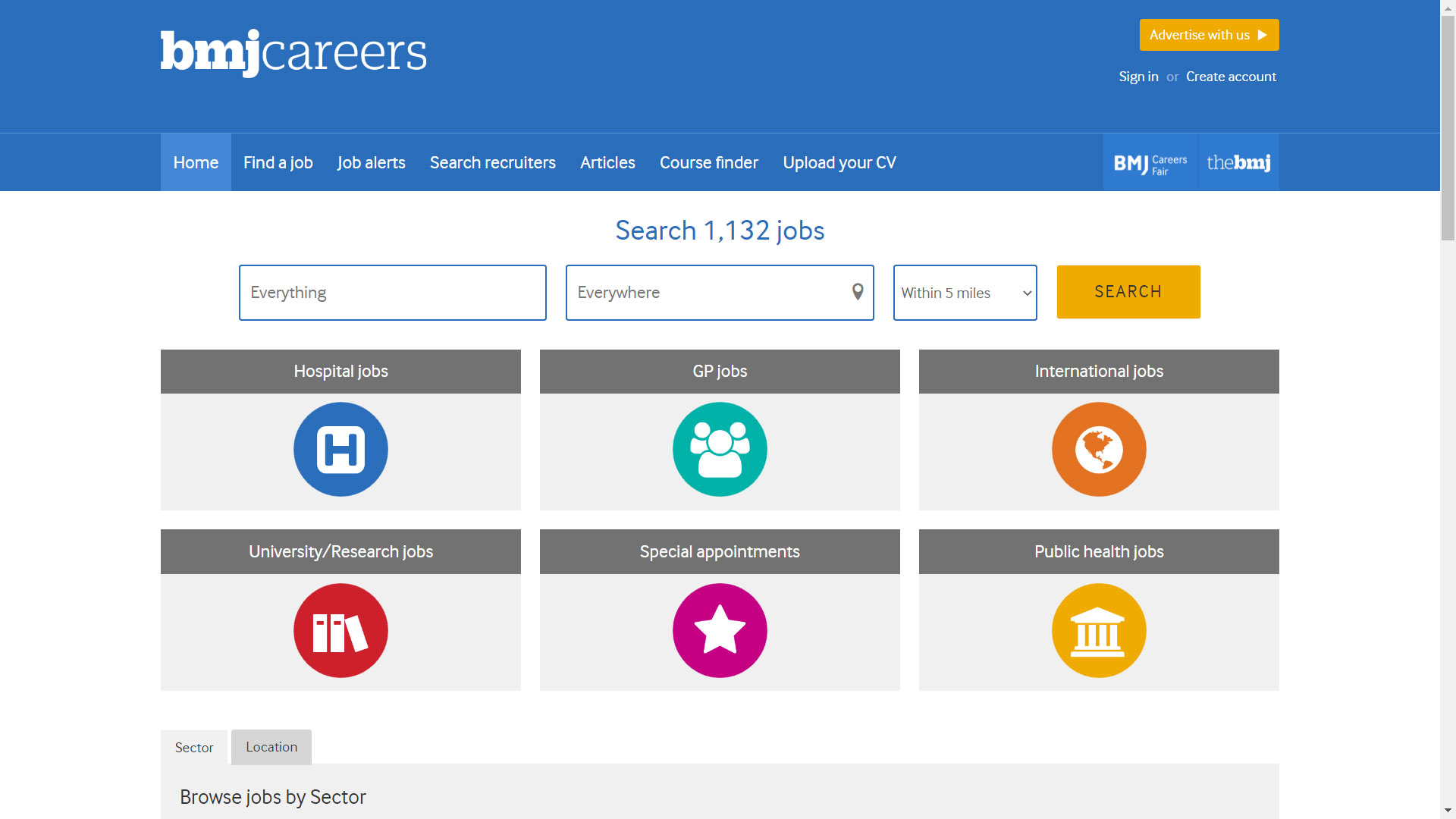Open the Within 5 miles distance dropdown

click(965, 293)
